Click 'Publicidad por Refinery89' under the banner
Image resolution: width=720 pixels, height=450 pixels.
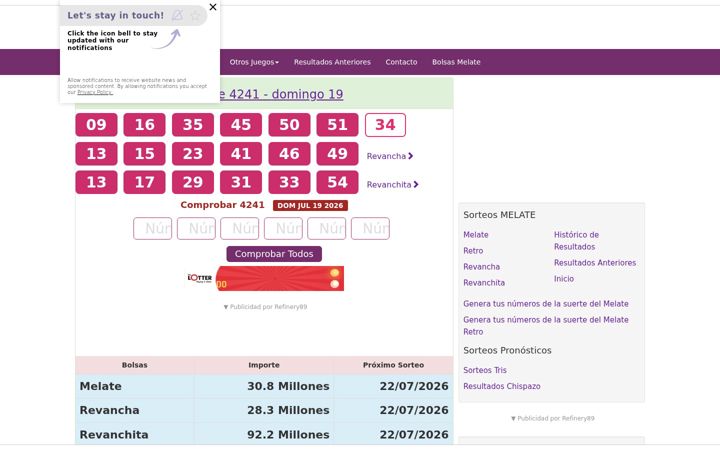tap(265, 307)
